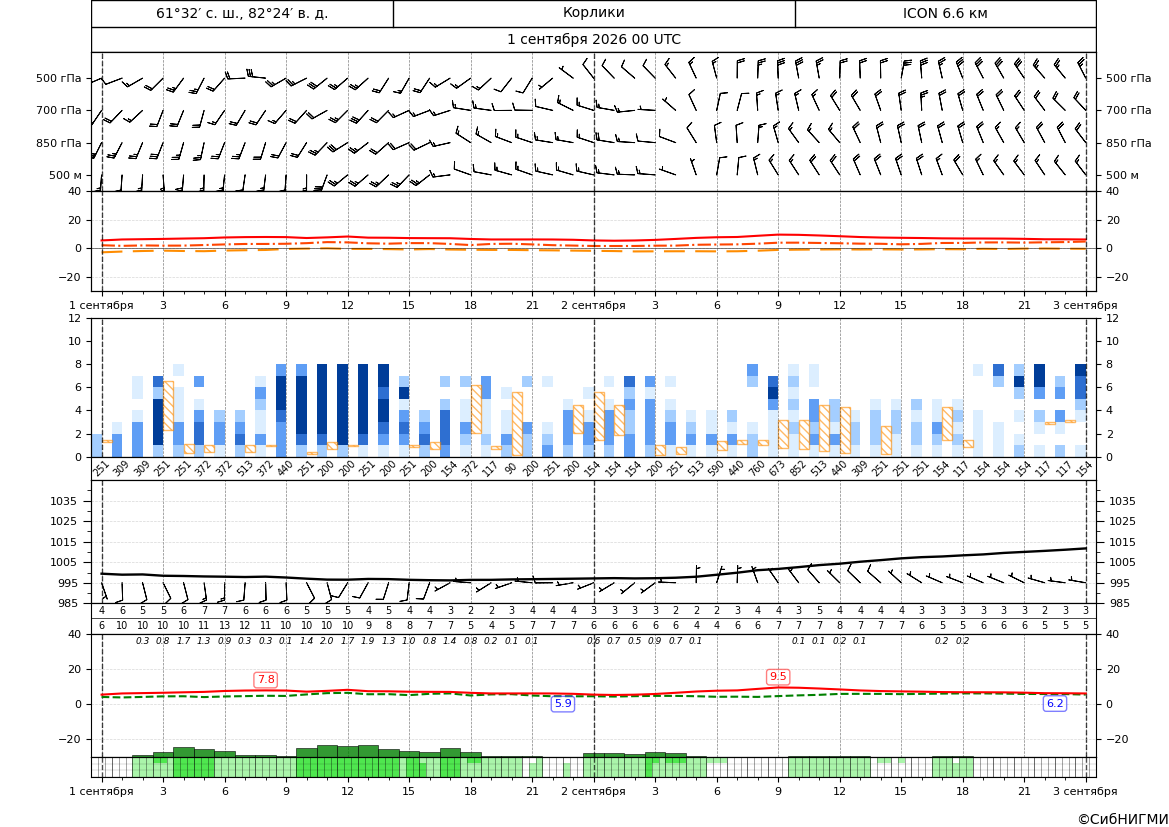Click the 852 cloud base value label
This screenshot has width=1169, height=827.
click(797, 470)
